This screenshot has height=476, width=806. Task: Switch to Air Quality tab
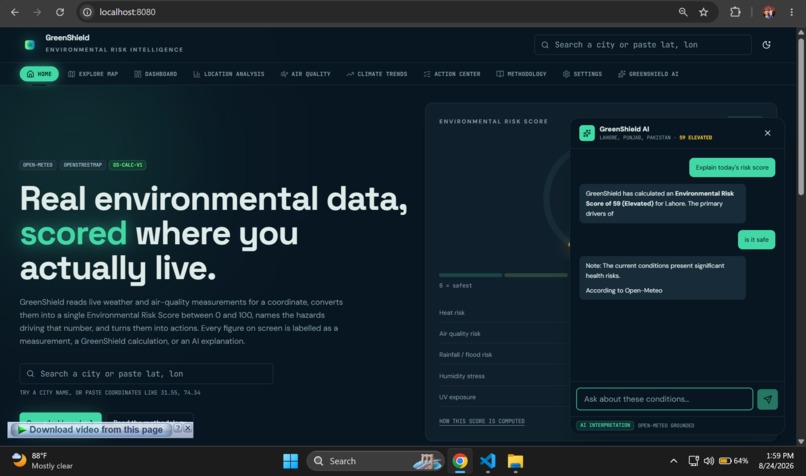[305, 74]
